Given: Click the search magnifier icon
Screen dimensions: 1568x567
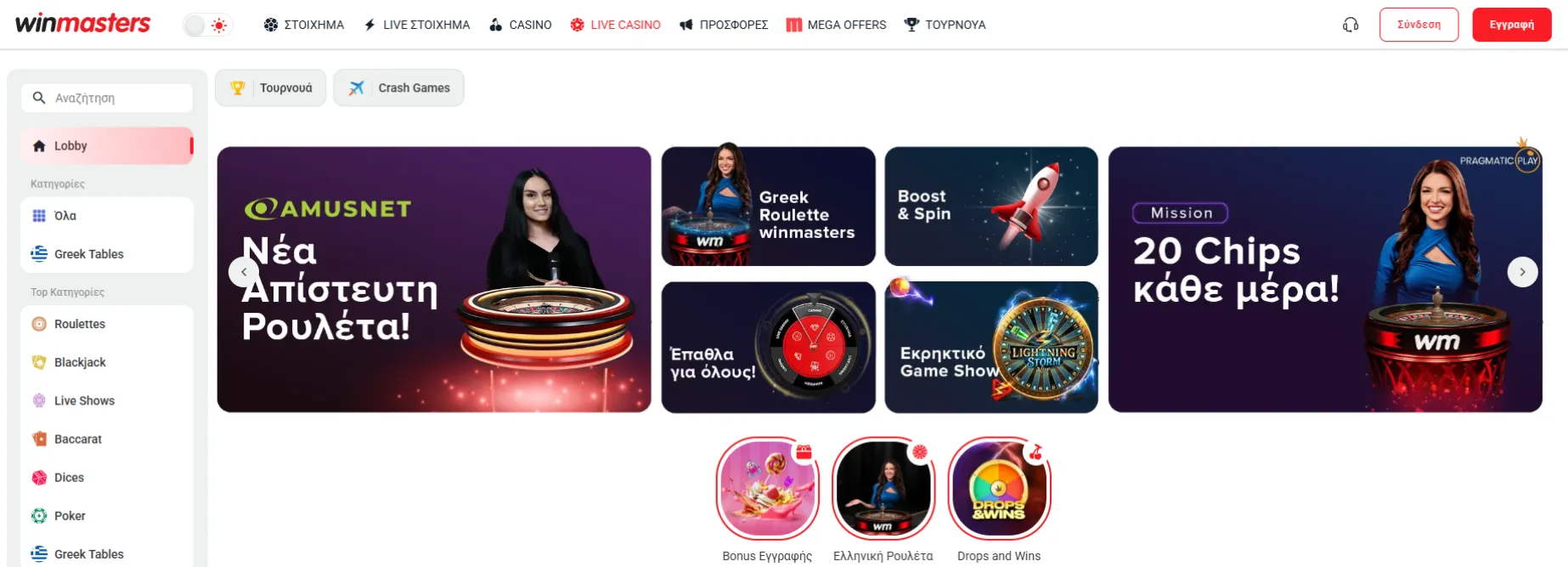Looking at the screenshot, I should point(39,98).
